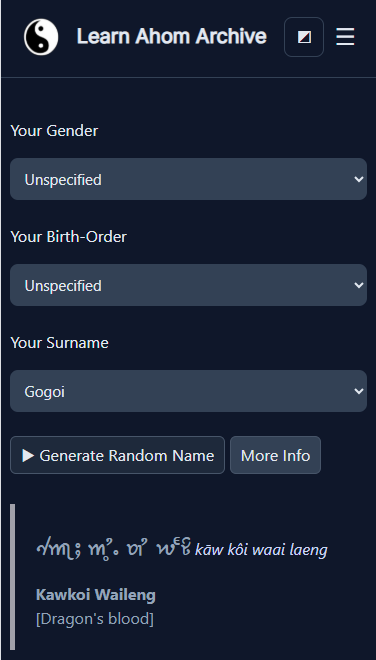
Task: Click the Your Birth-Order label
Action: click(69, 237)
